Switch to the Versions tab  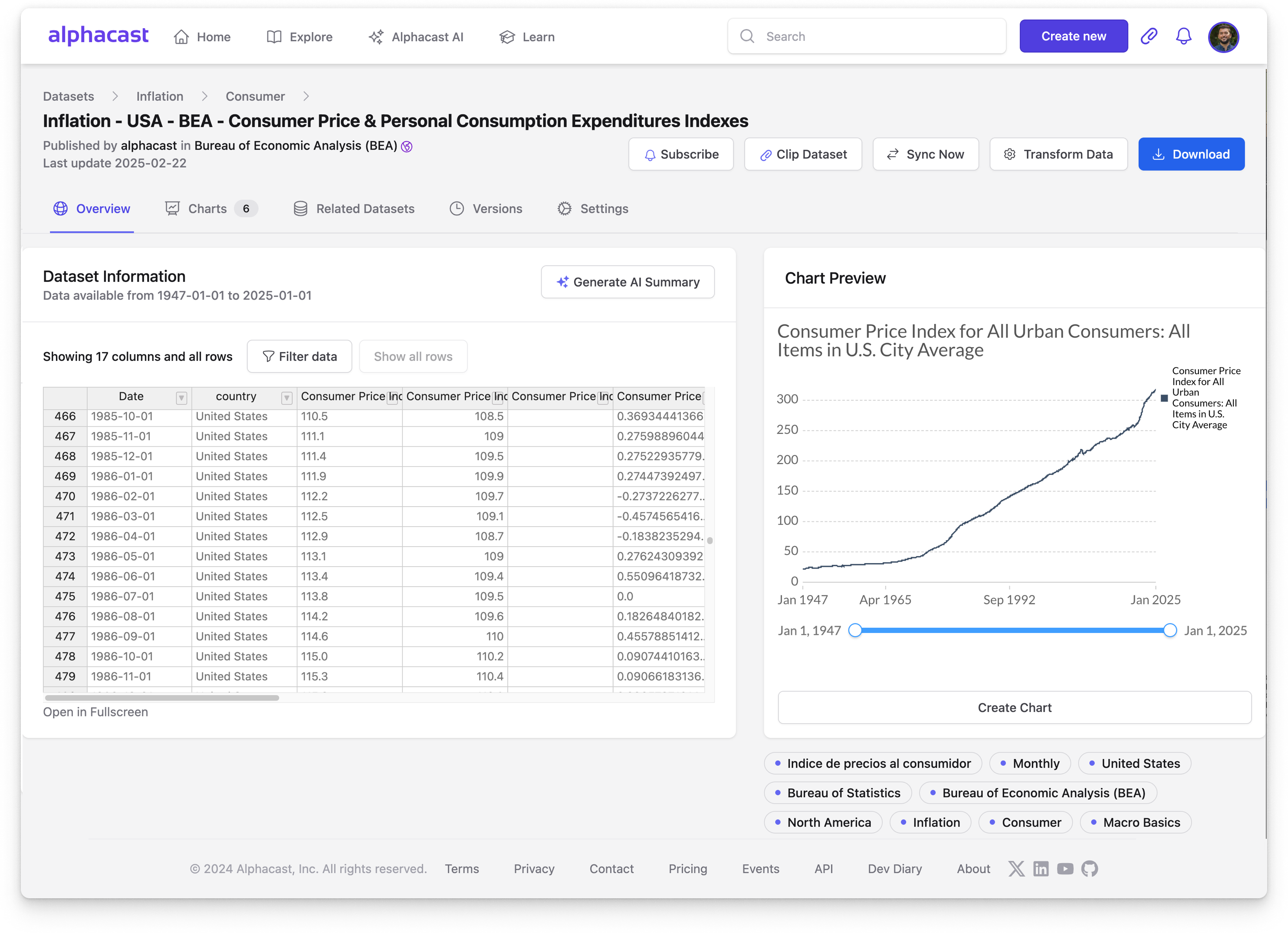coord(486,208)
